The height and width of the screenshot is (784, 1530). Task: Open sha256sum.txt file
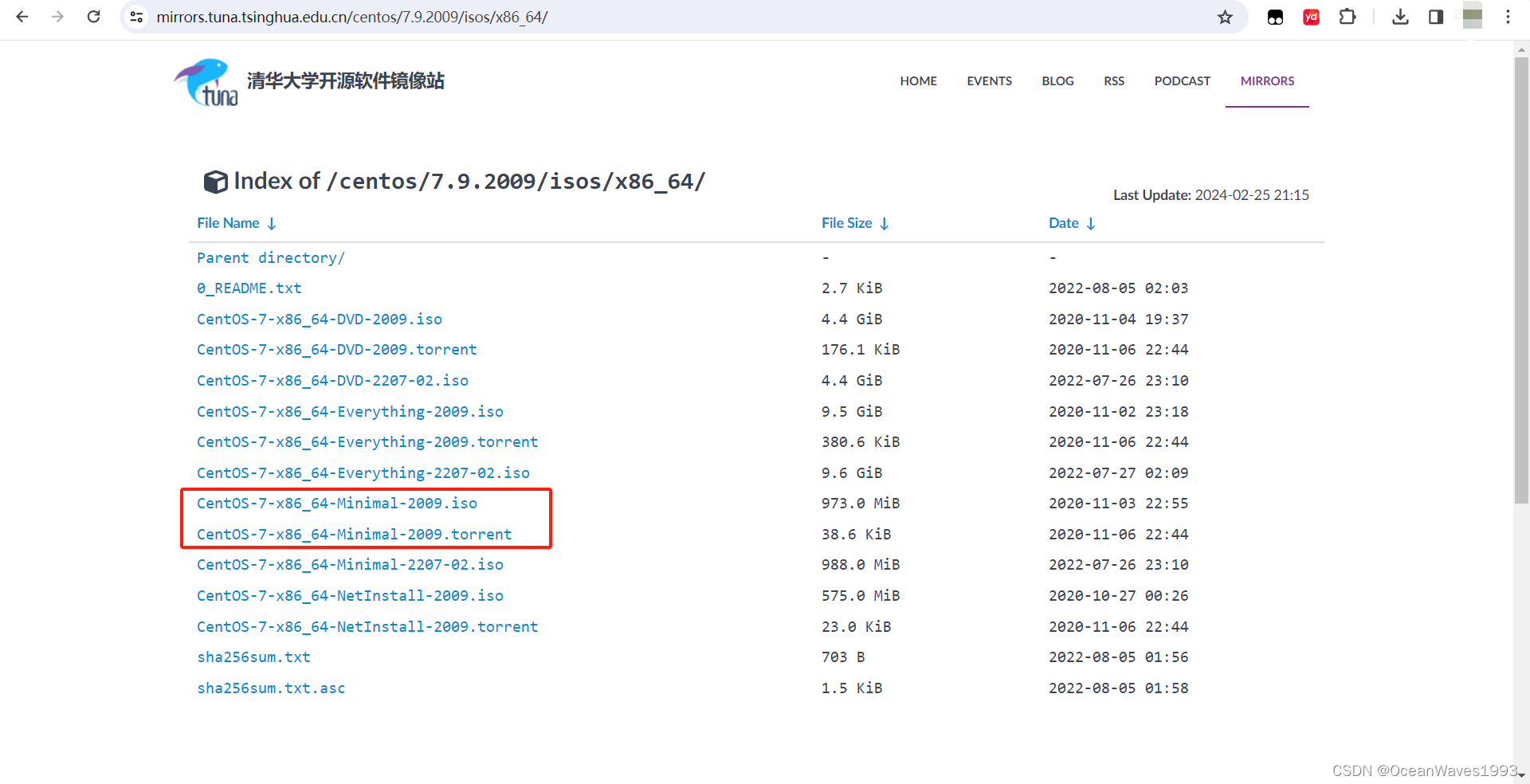253,657
